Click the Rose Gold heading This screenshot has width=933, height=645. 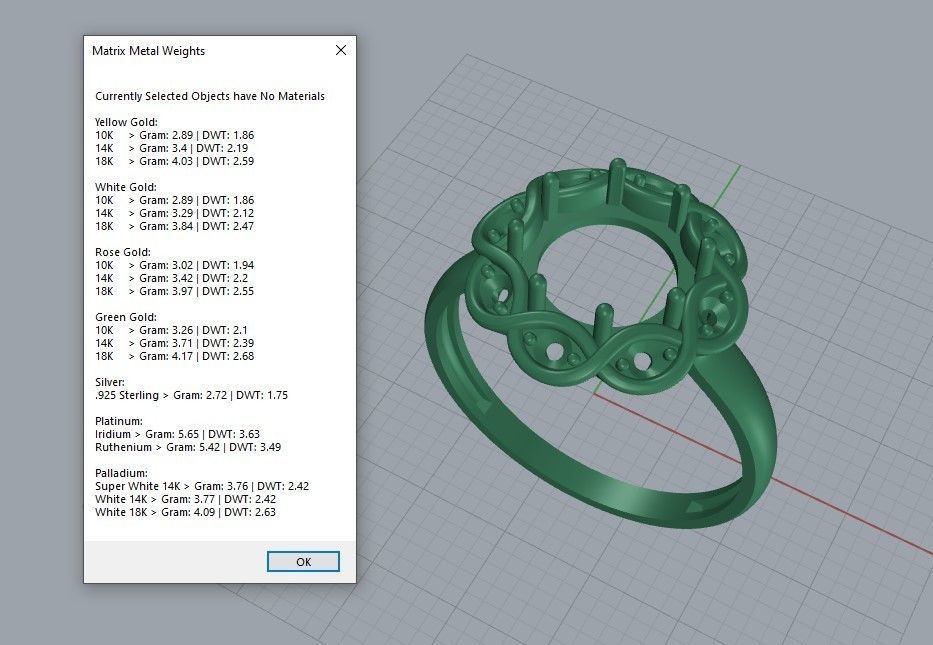tap(123, 252)
